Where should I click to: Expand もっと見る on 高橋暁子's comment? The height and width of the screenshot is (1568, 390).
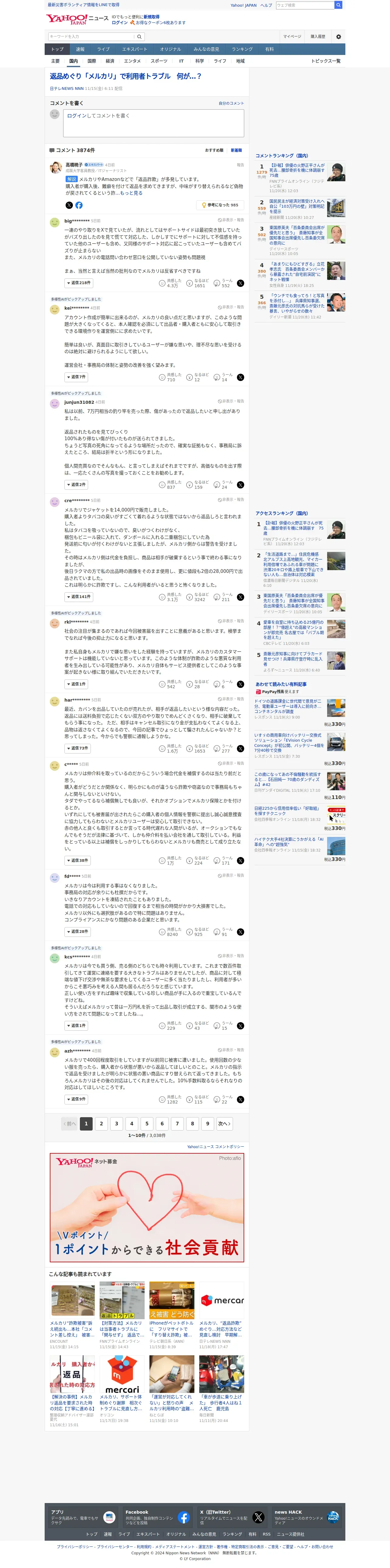[131, 193]
